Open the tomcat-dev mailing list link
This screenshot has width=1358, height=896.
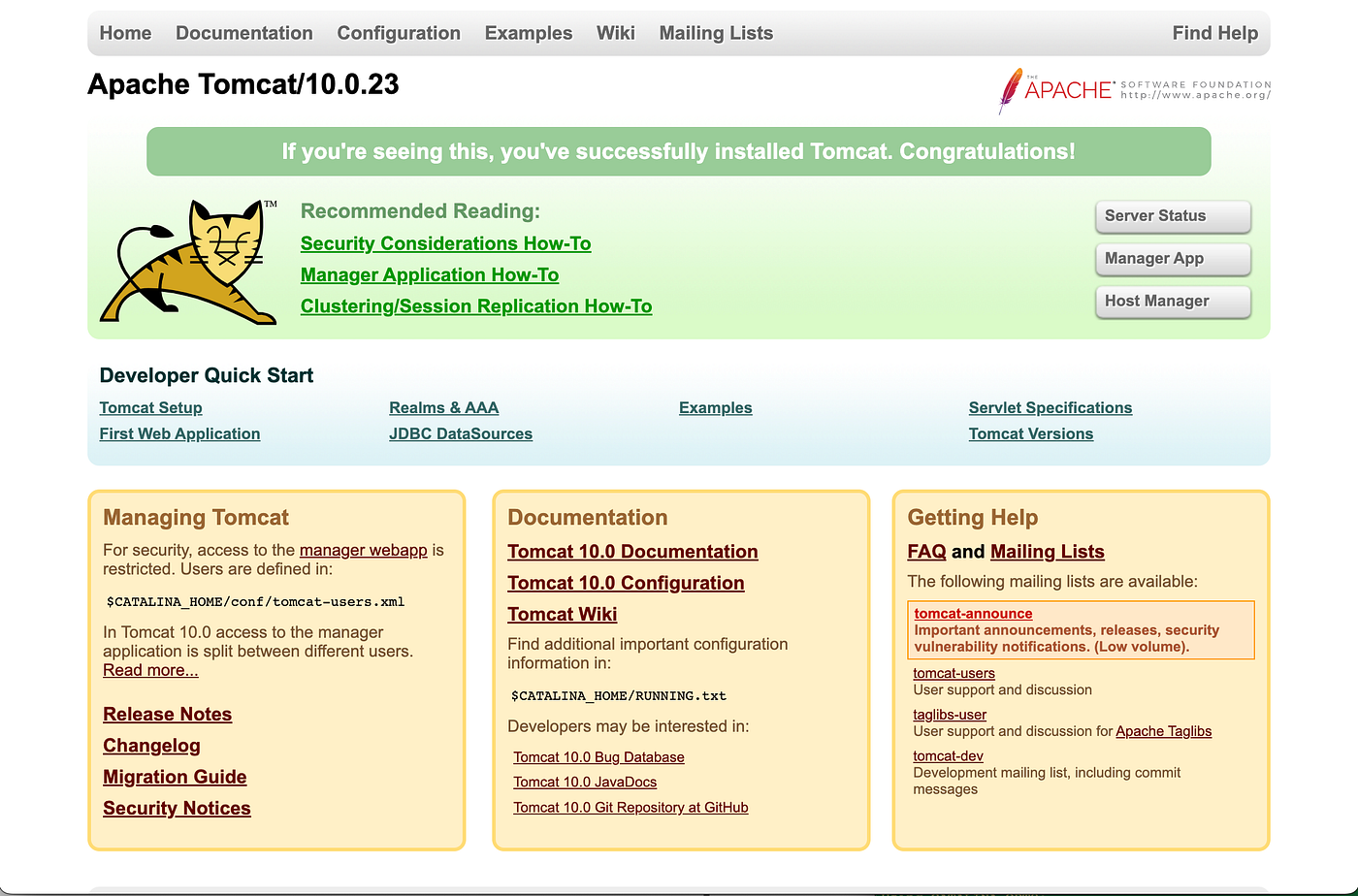948,756
